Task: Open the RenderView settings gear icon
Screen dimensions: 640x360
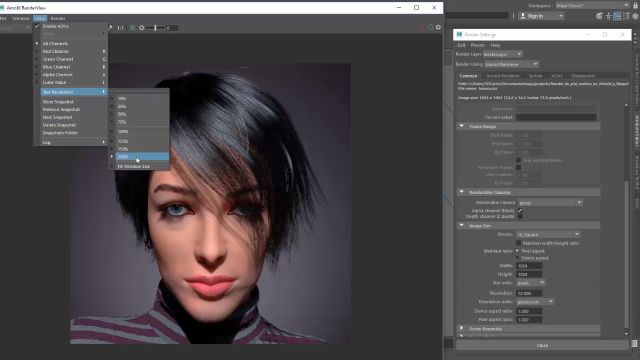Action: point(438,27)
